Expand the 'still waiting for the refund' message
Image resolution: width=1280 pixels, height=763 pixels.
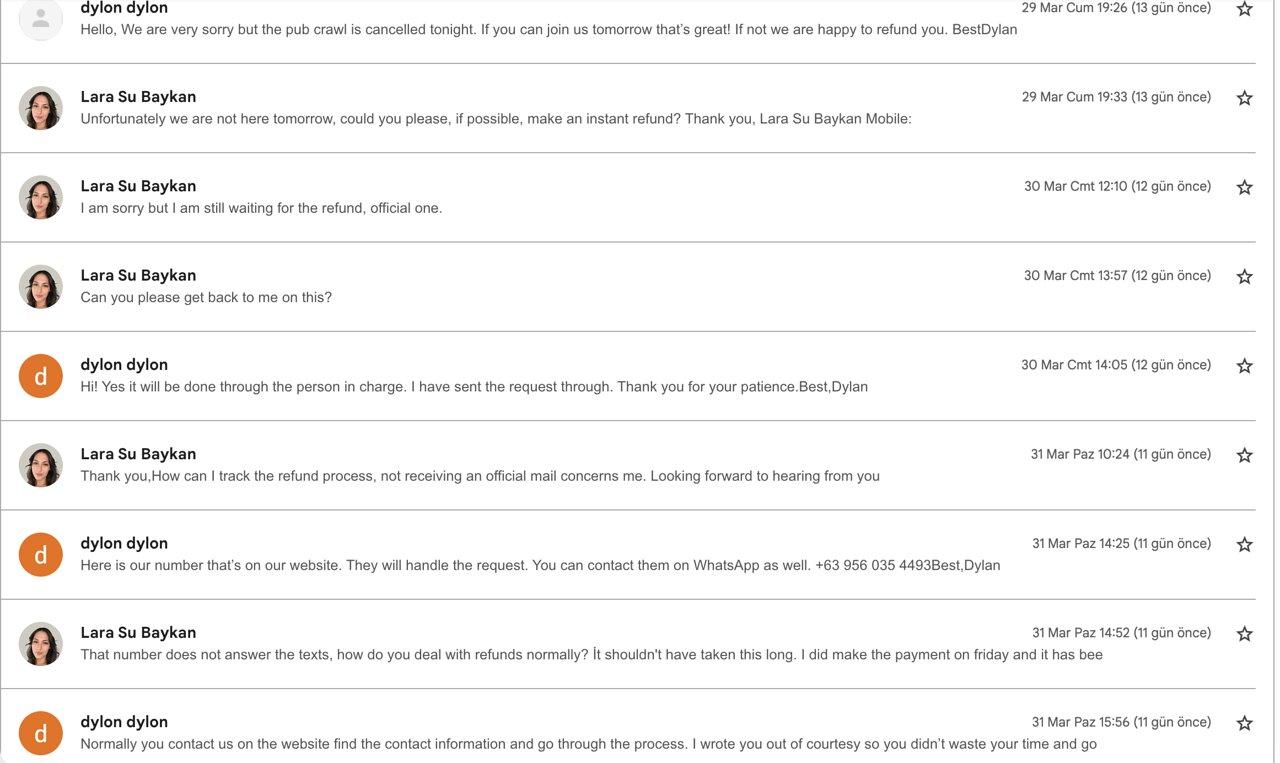pos(628,197)
